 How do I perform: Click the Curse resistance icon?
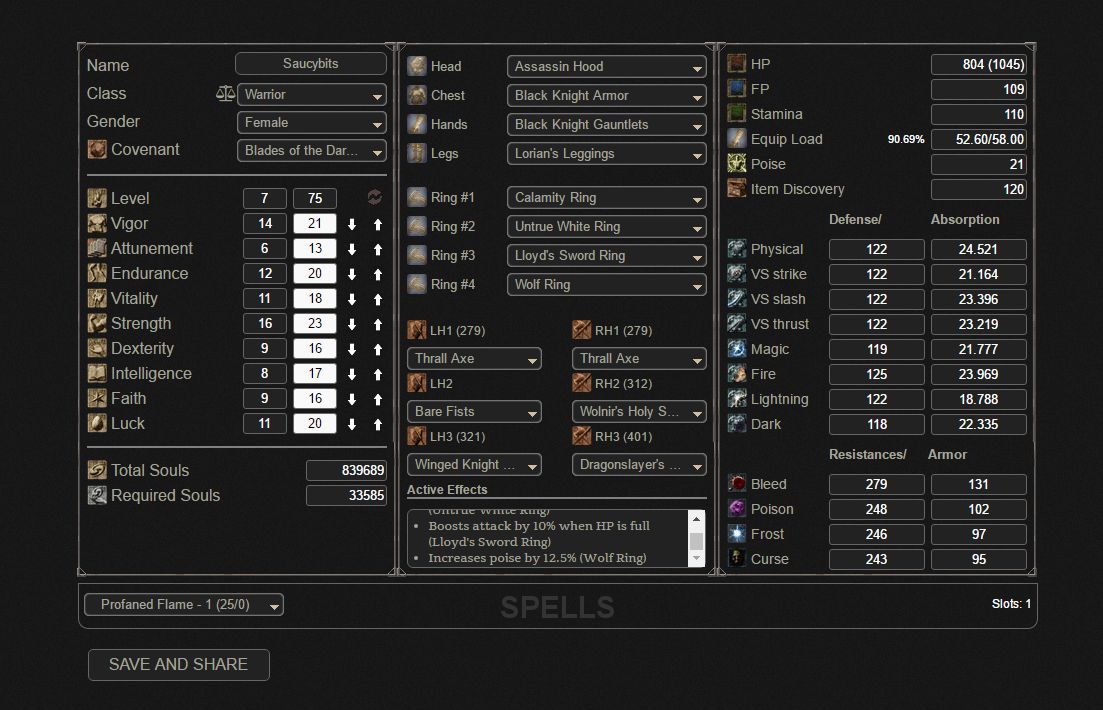tap(737, 558)
